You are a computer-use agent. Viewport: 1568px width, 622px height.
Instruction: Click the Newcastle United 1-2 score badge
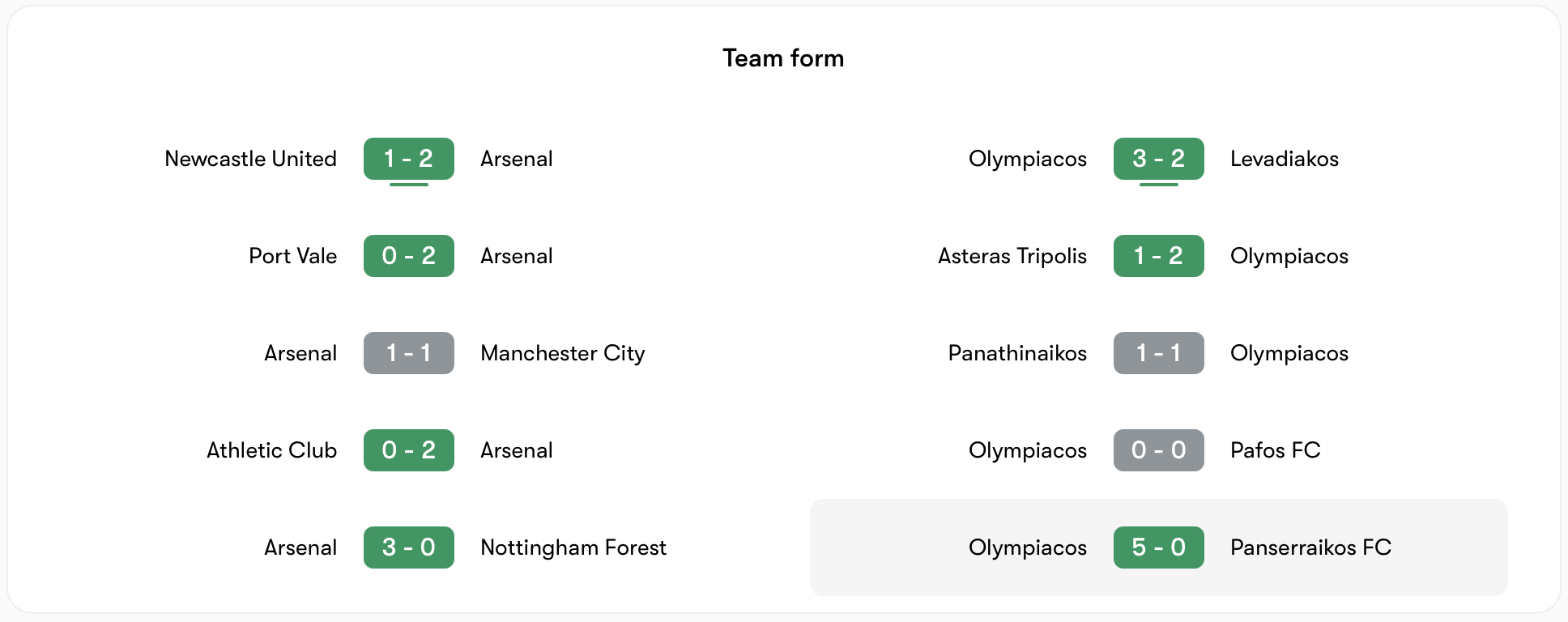tap(408, 159)
